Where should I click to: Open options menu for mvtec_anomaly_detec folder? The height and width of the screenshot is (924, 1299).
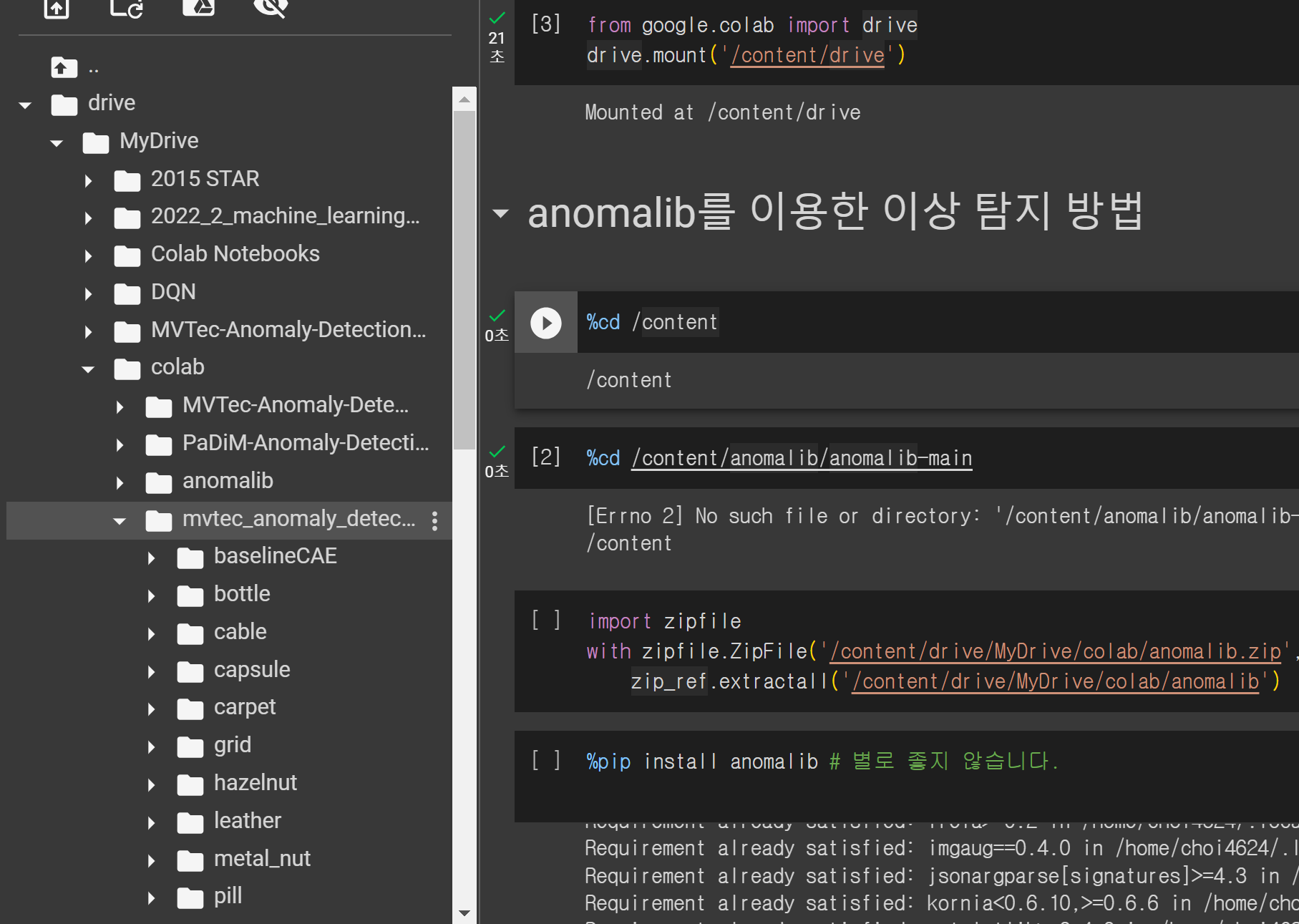tap(434, 520)
